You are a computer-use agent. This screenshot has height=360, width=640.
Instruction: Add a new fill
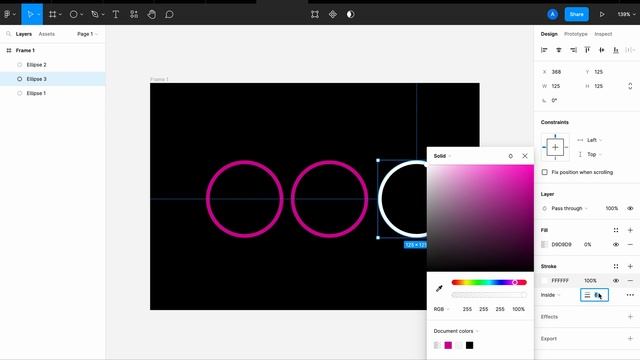point(630,230)
